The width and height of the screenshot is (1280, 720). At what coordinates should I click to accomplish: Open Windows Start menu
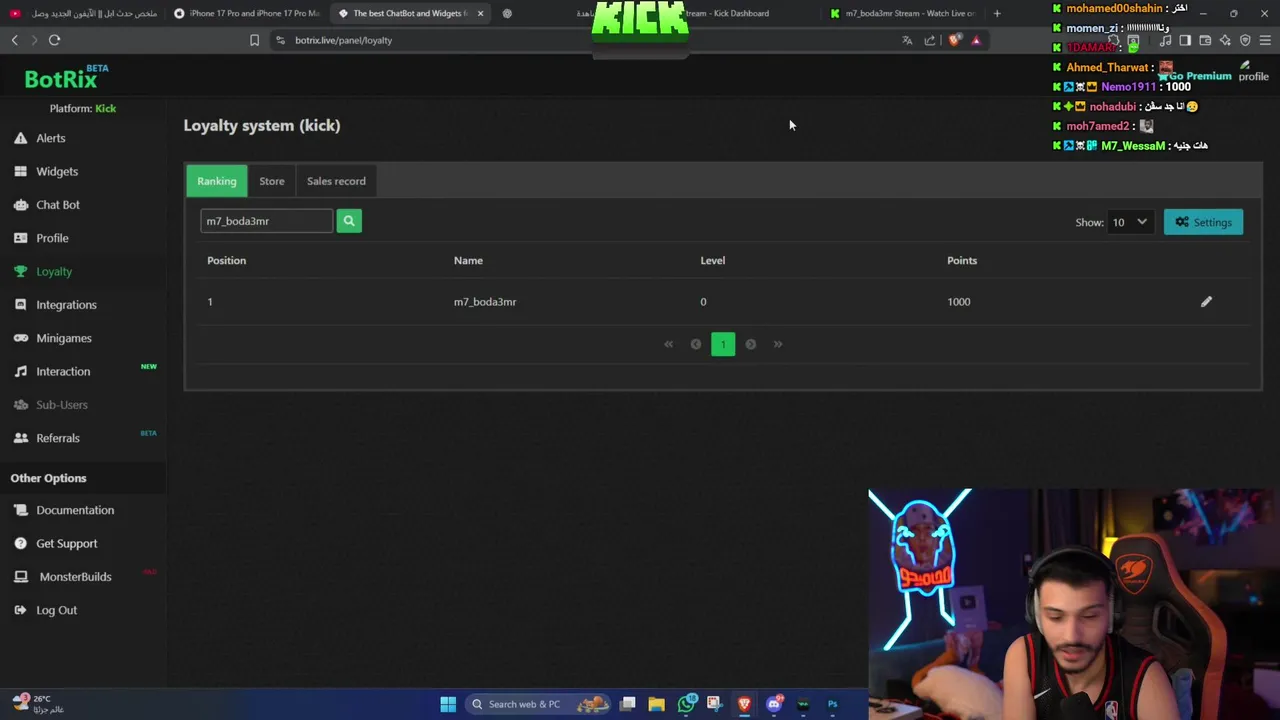point(448,704)
